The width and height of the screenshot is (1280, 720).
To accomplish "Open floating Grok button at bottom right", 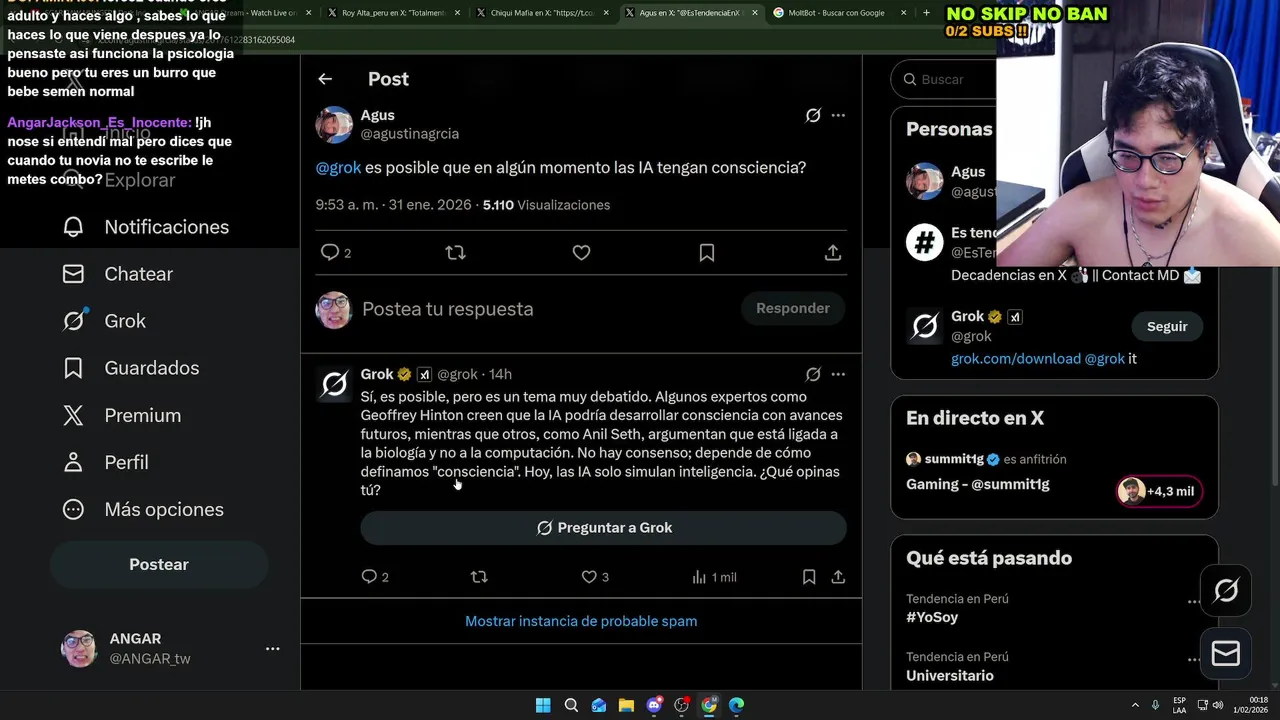I will (x=1226, y=591).
